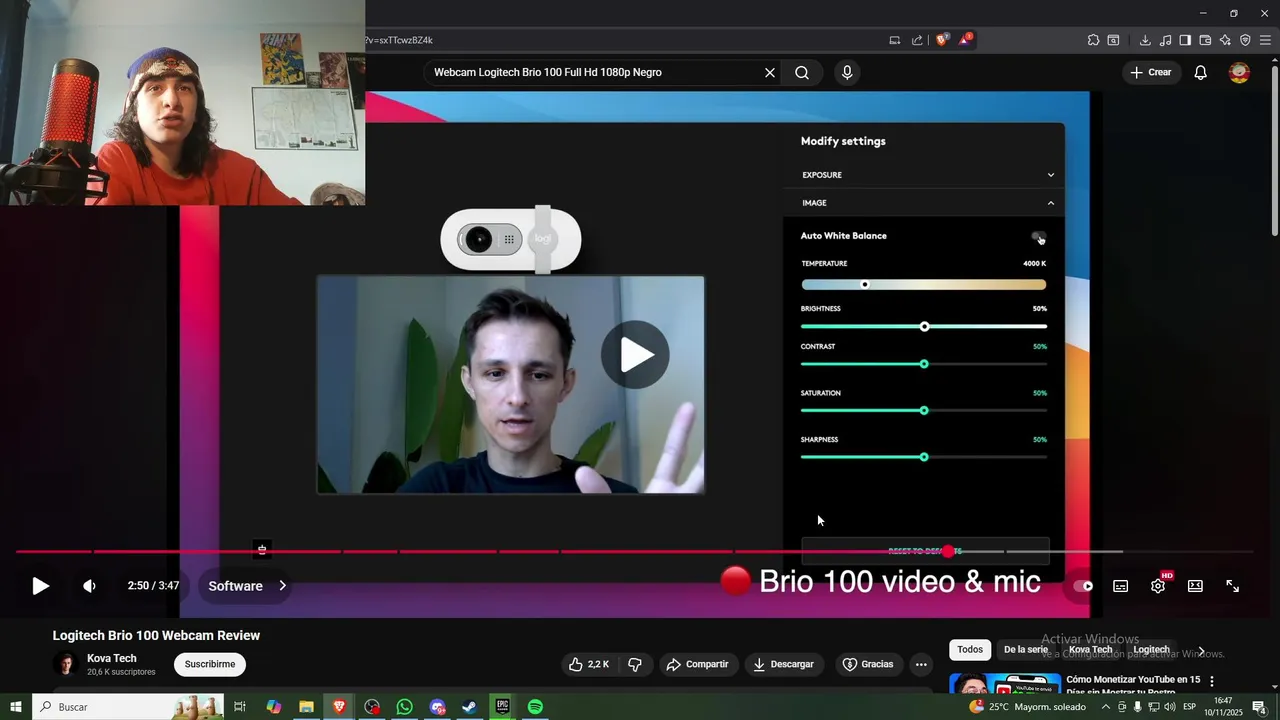1280x720 pixels.
Task: Toggle Auto White Balance in video
Action: pos(1039,237)
